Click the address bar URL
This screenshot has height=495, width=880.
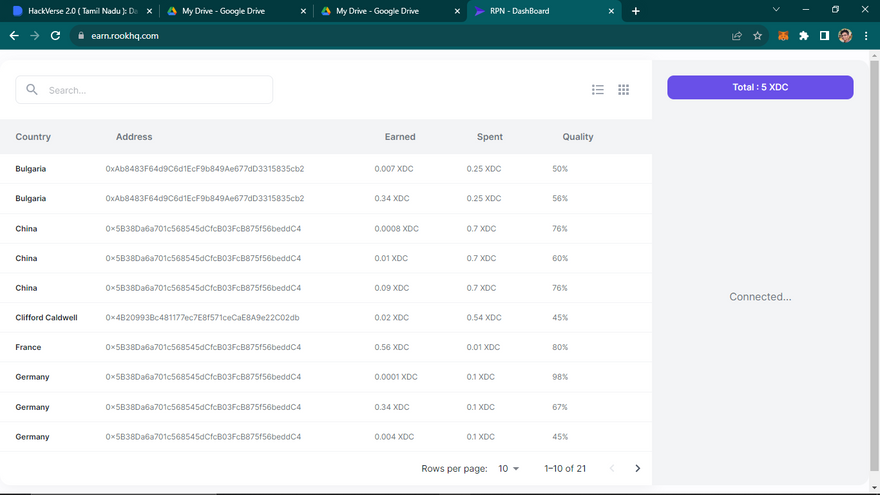pos(118,35)
